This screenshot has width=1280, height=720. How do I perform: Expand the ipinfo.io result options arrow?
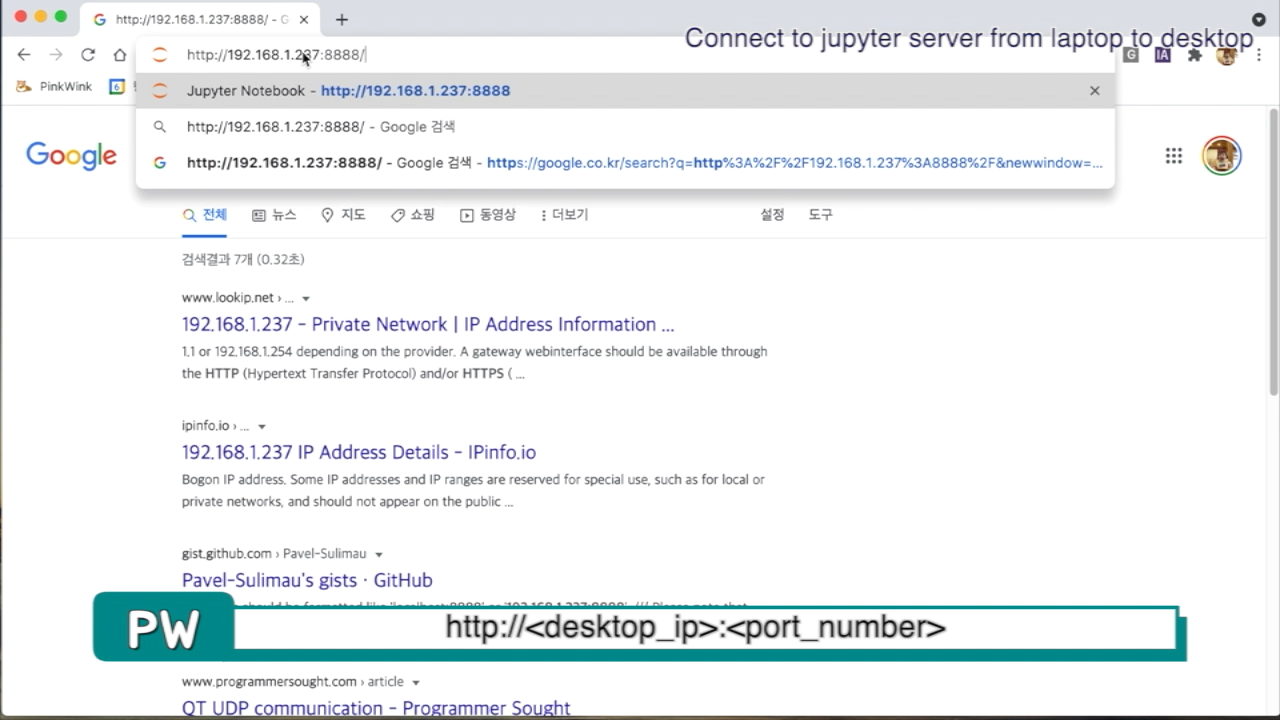(262, 426)
